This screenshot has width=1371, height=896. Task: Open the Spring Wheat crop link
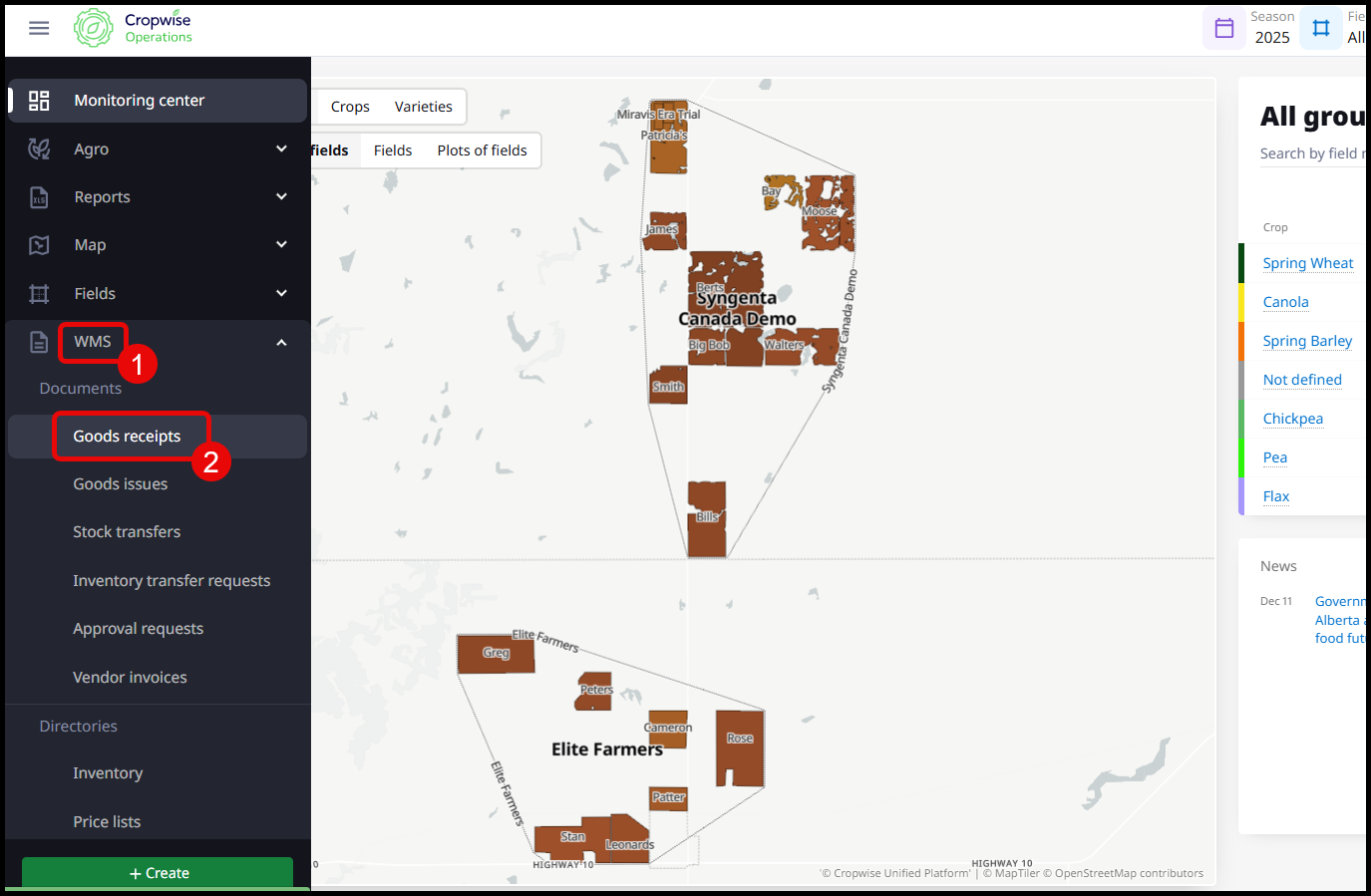tap(1307, 263)
